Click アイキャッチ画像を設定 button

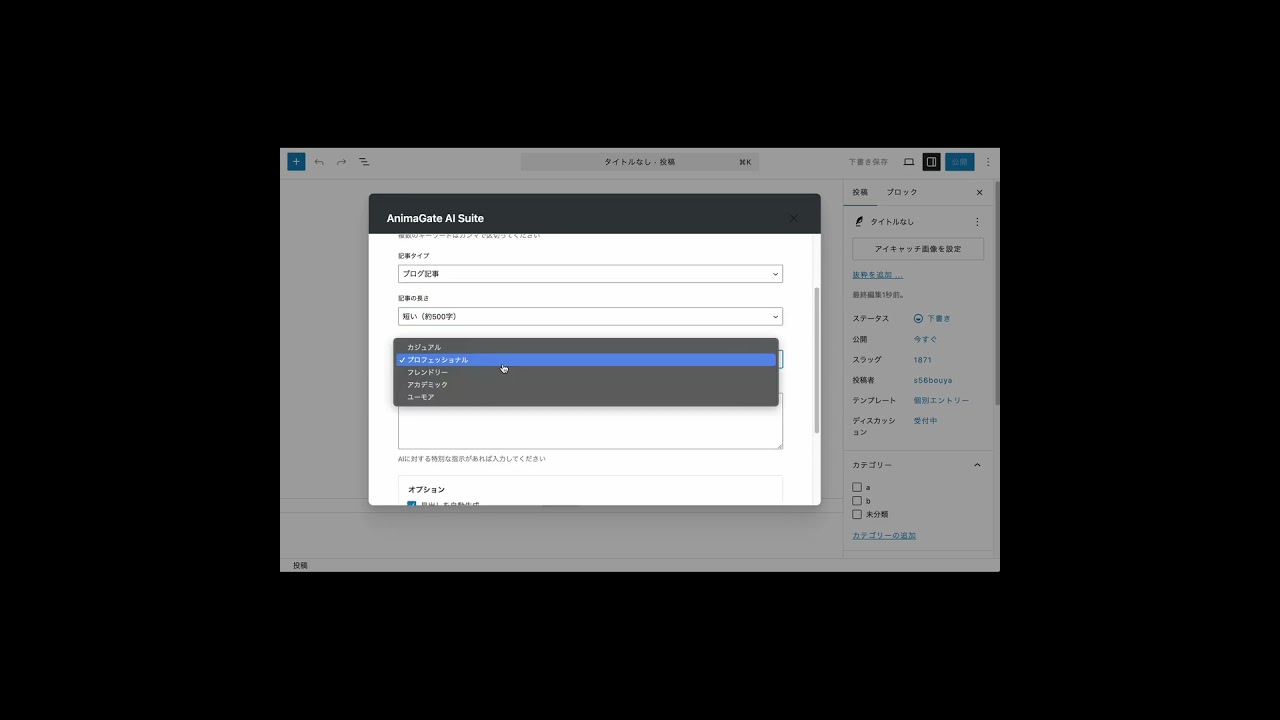point(918,249)
